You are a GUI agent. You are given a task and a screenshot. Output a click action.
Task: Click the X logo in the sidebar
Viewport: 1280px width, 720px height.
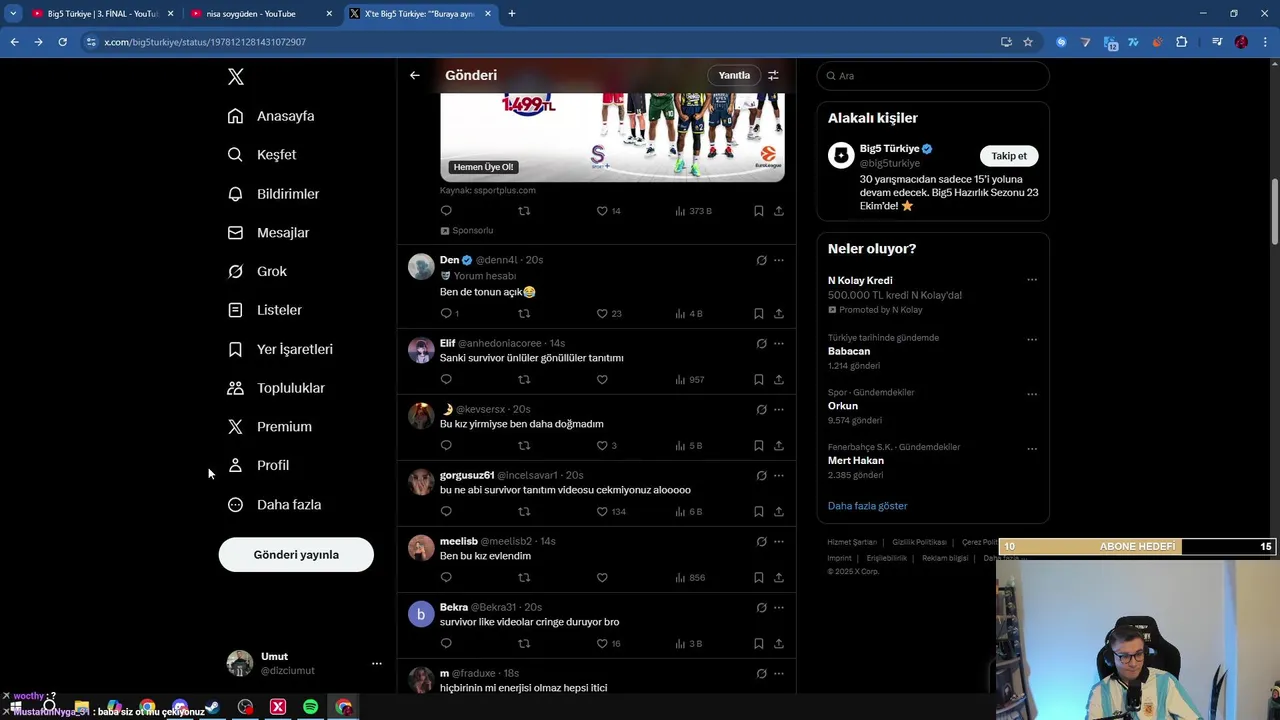[x=235, y=77]
